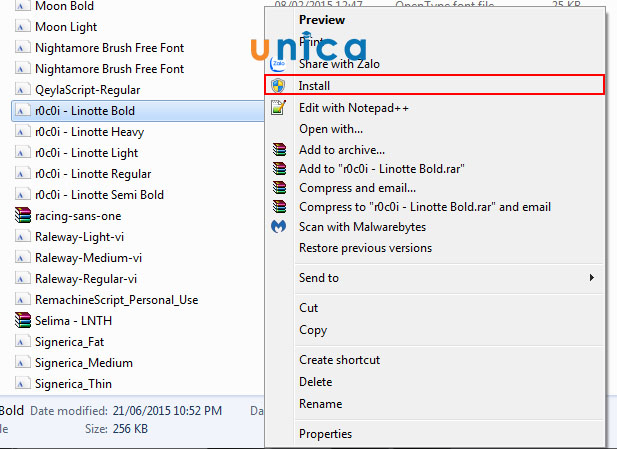
Task: Click font icon of r0c0i - Linotte Light
Action: (x=22, y=152)
